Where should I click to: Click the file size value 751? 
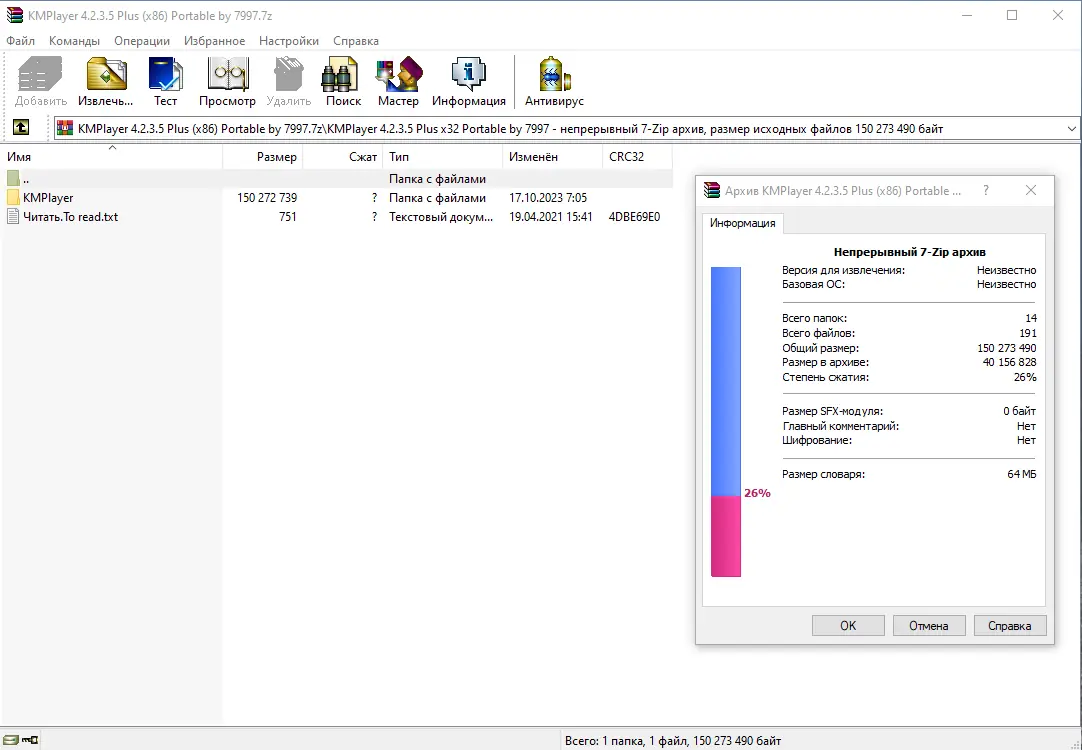pyautogui.click(x=288, y=217)
